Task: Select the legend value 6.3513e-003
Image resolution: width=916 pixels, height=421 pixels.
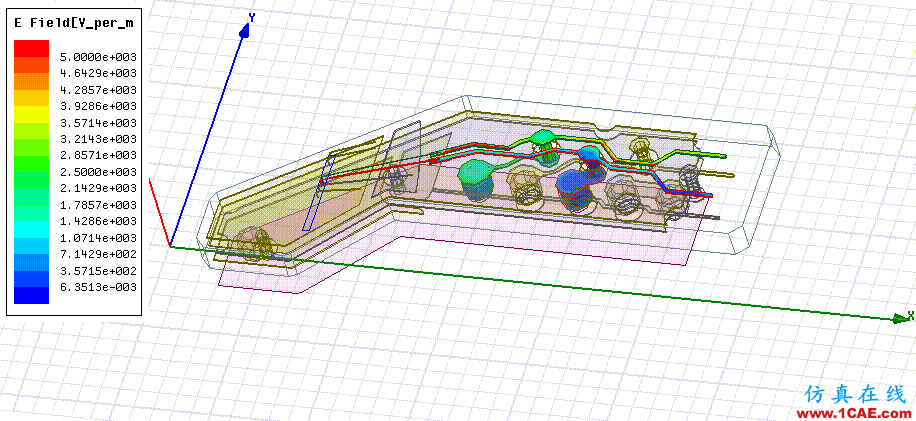Action: tap(98, 287)
